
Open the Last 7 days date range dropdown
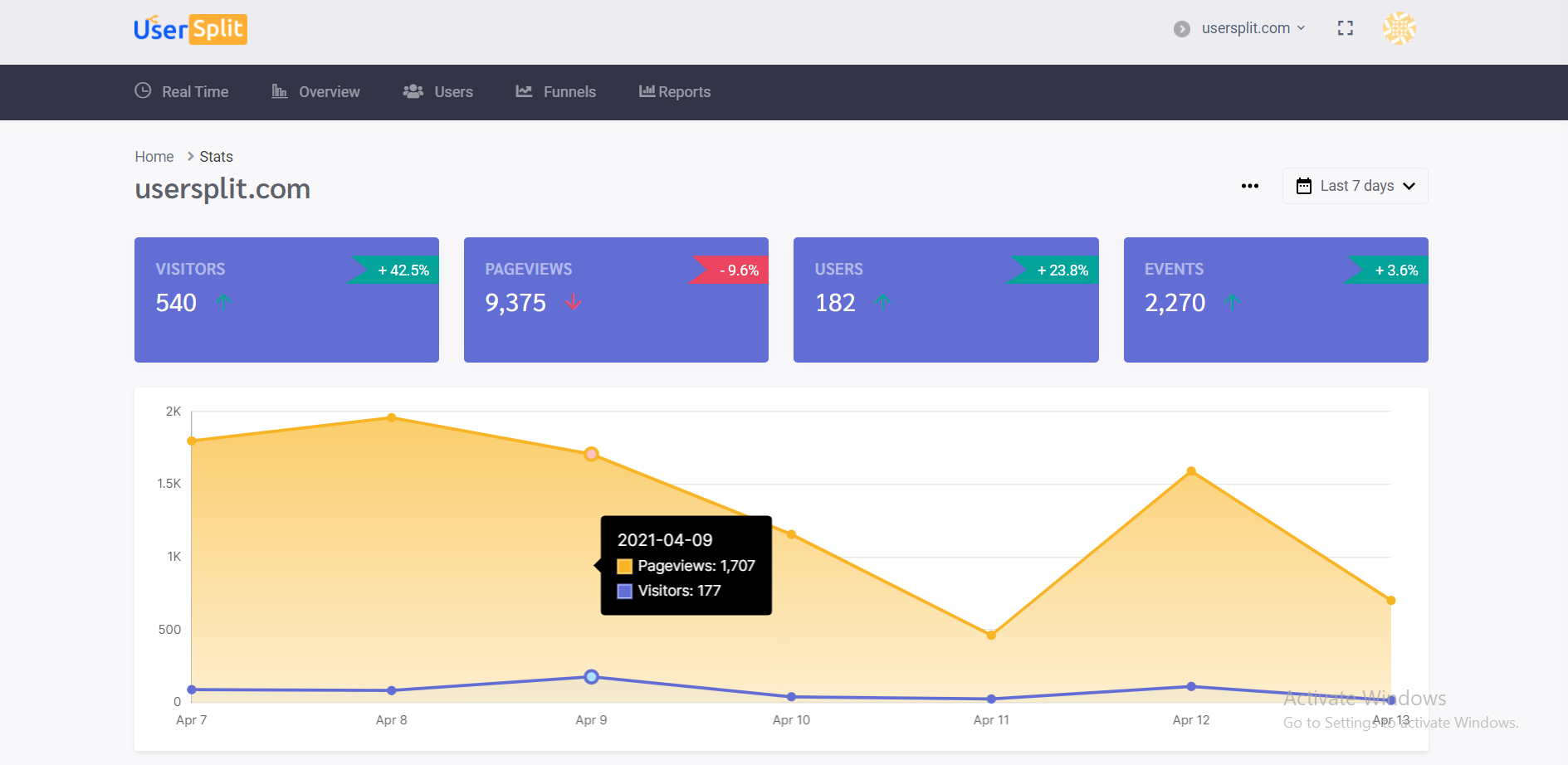(1355, 185)
